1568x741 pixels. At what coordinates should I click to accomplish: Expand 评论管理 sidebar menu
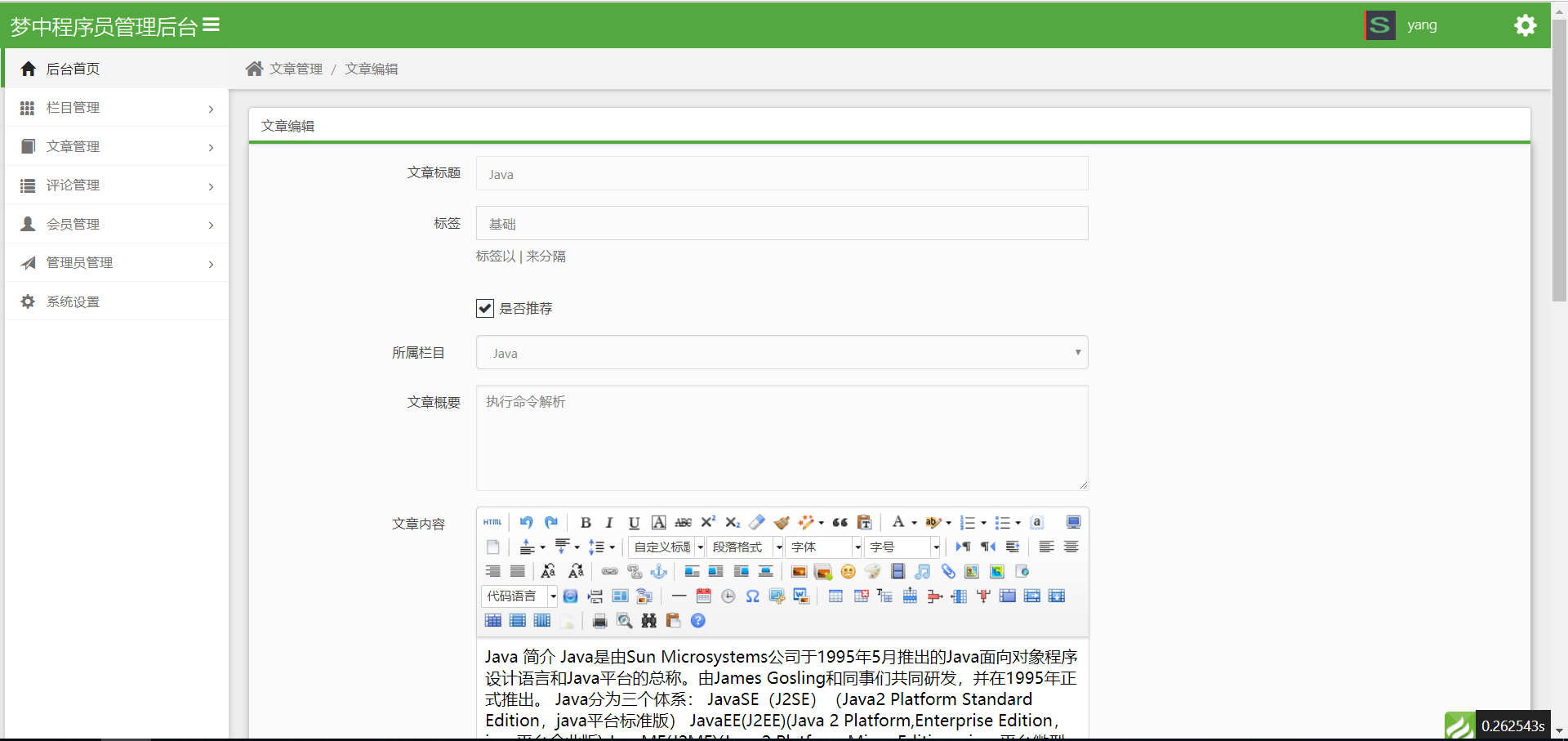117,185
